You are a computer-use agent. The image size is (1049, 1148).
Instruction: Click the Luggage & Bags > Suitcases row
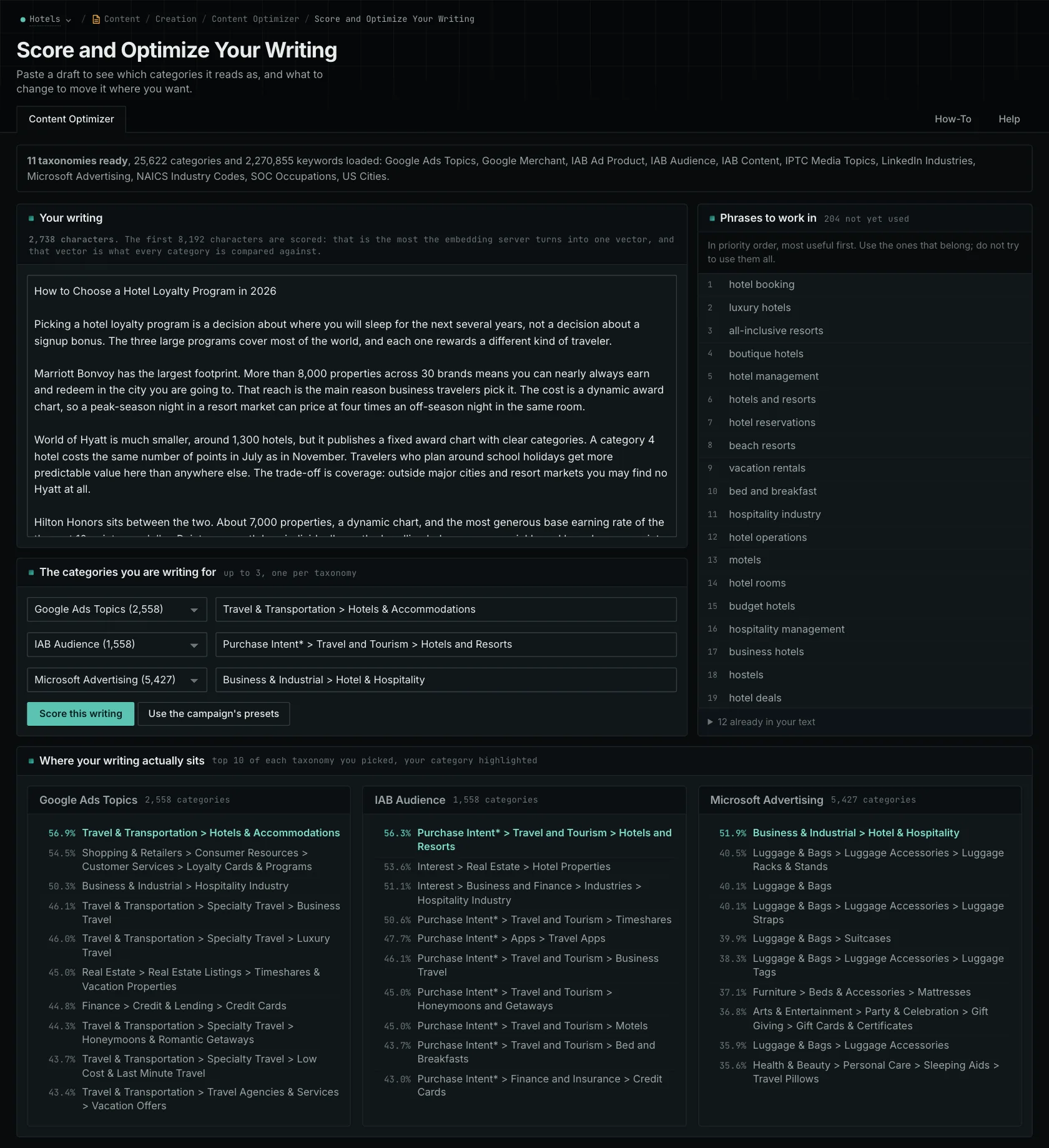click(865, 939)
